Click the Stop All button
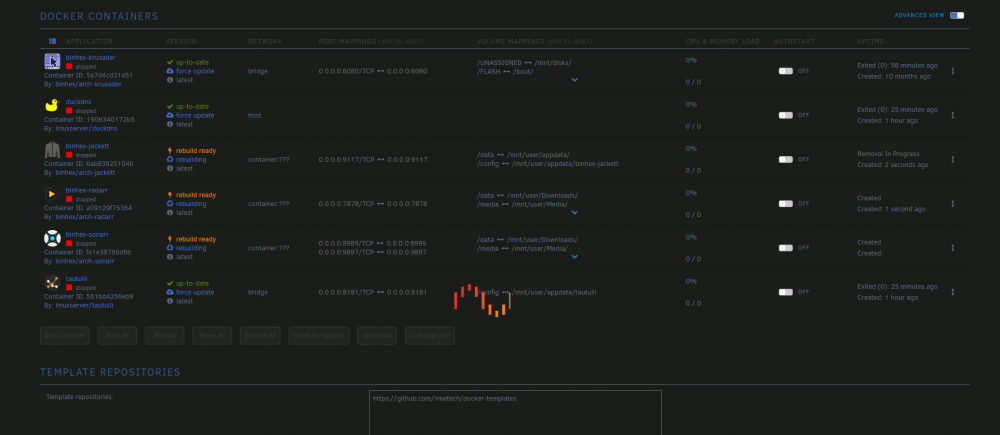The height and width of the screenshot is (435, 1000). click(x=164, y=335)
